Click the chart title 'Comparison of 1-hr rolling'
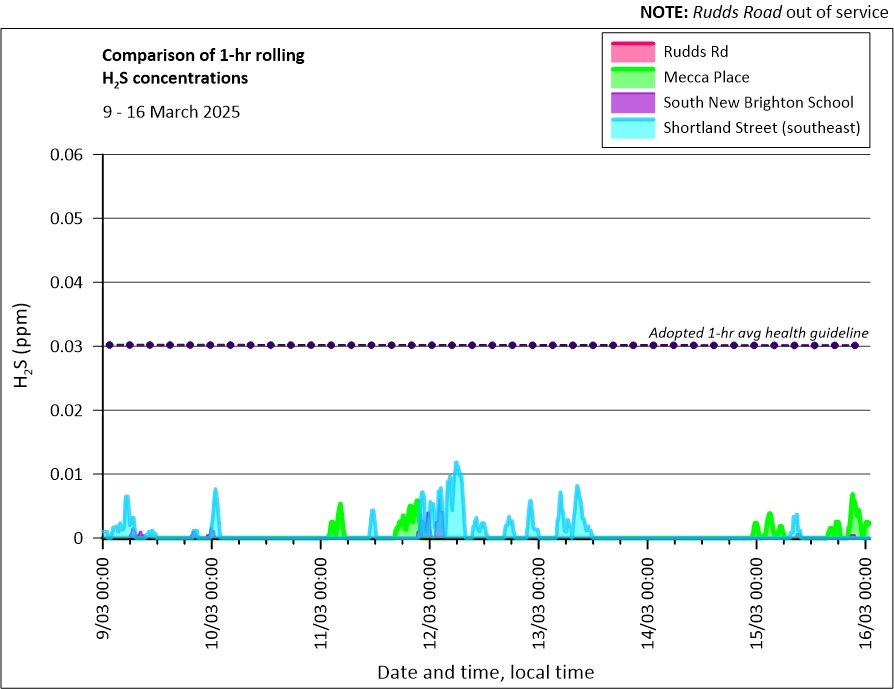The height and width of the screenshot is (689, 894). (204, 56)
